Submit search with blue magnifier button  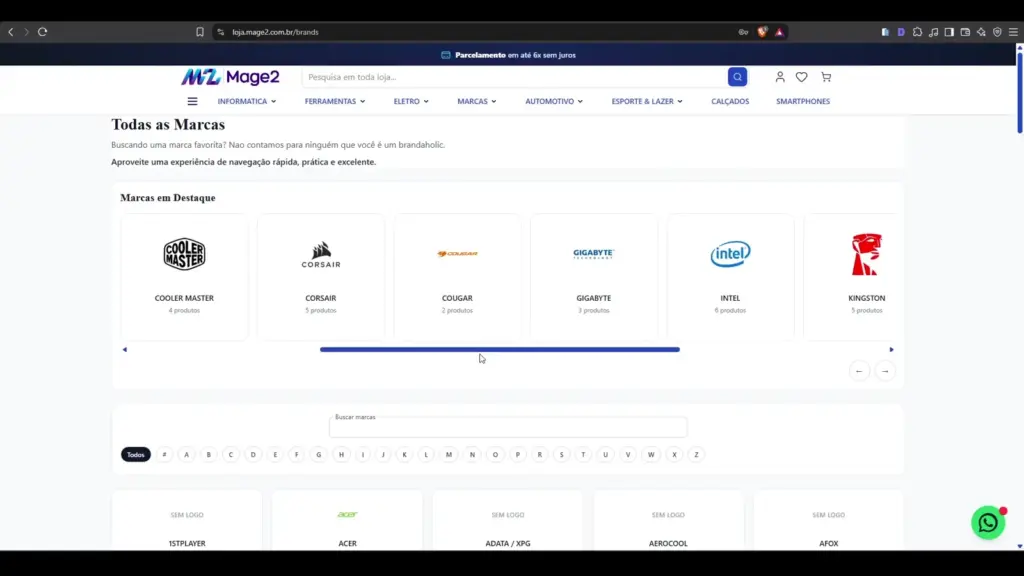[x=737, y=77]
